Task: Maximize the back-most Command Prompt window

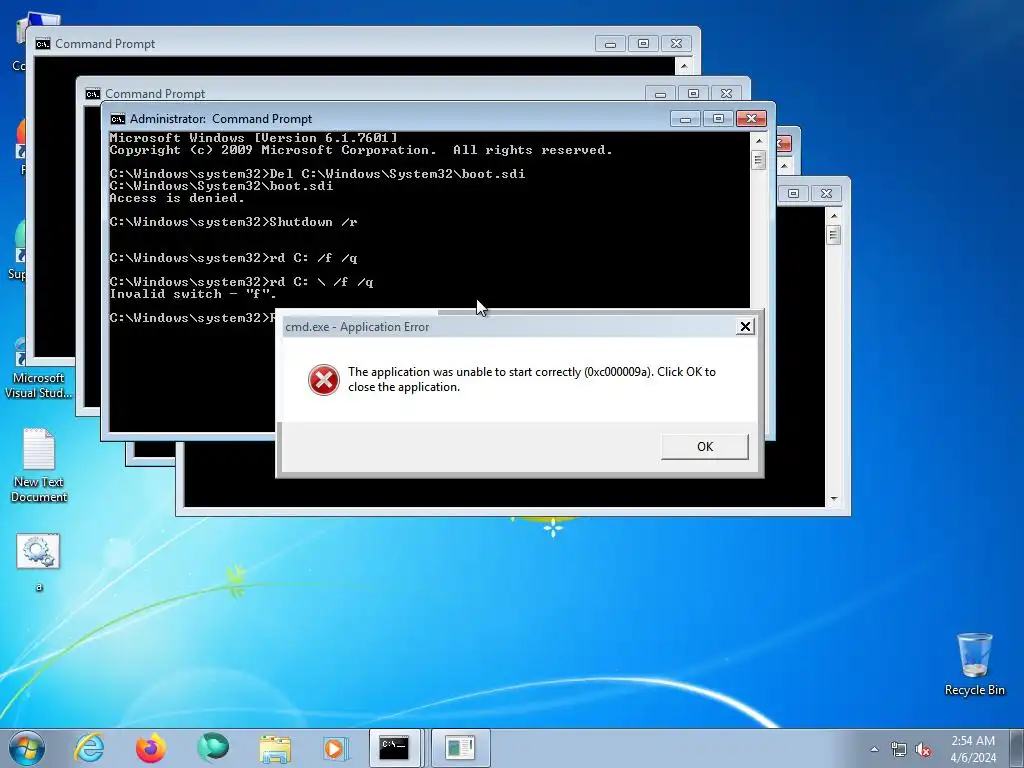Action: coord(643,44)
